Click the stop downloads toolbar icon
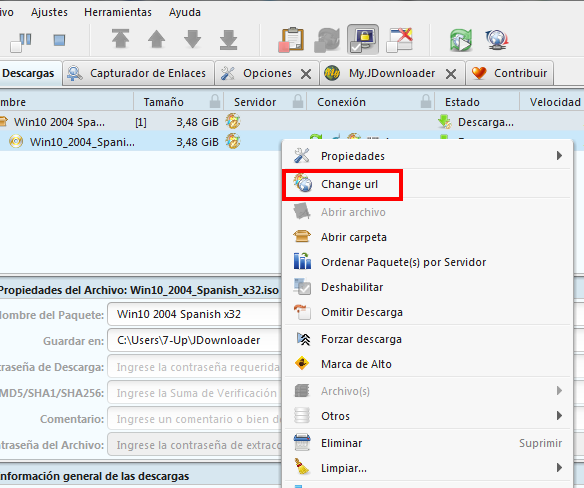Viewport: 584px width, 488px height. 59,40
